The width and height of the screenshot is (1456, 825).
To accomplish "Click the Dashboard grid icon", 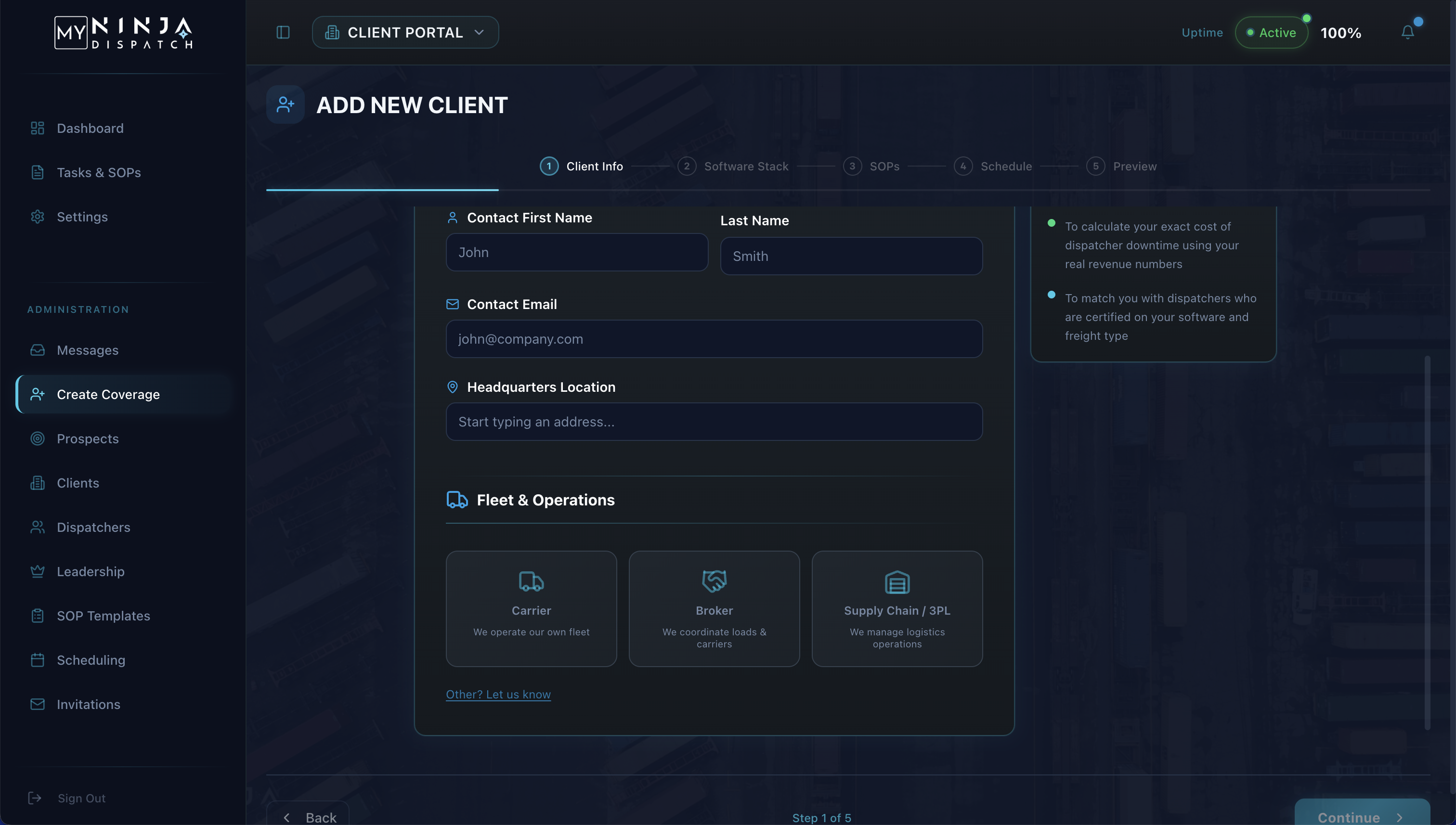I will coord(38,128).
